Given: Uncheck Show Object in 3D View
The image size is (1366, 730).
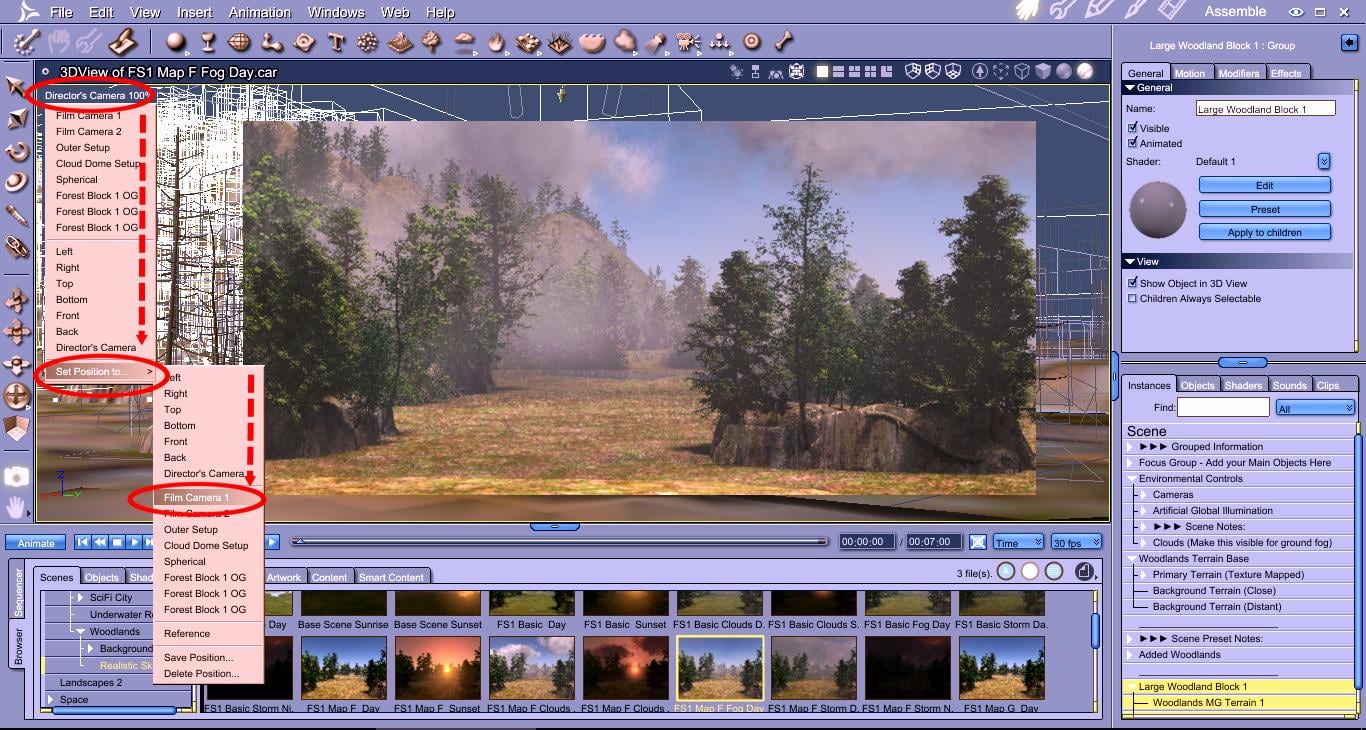Looking at the screenshot, I should coord(1132,283).
